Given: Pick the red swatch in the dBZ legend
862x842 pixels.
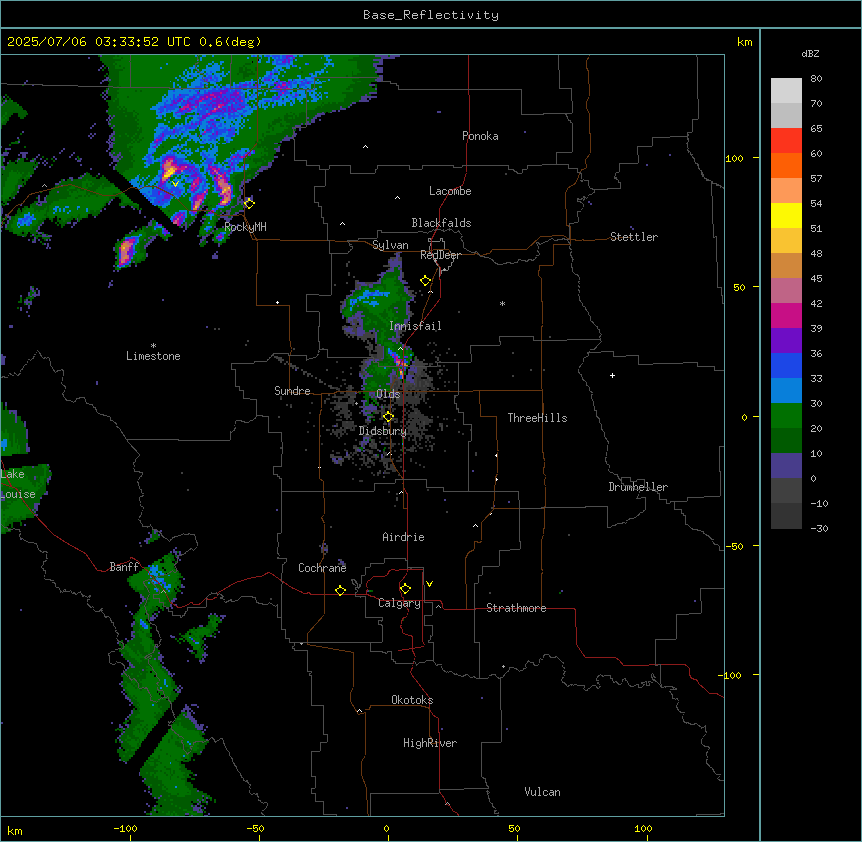Looking at the screenshot, I should click(x=786, y=140).
